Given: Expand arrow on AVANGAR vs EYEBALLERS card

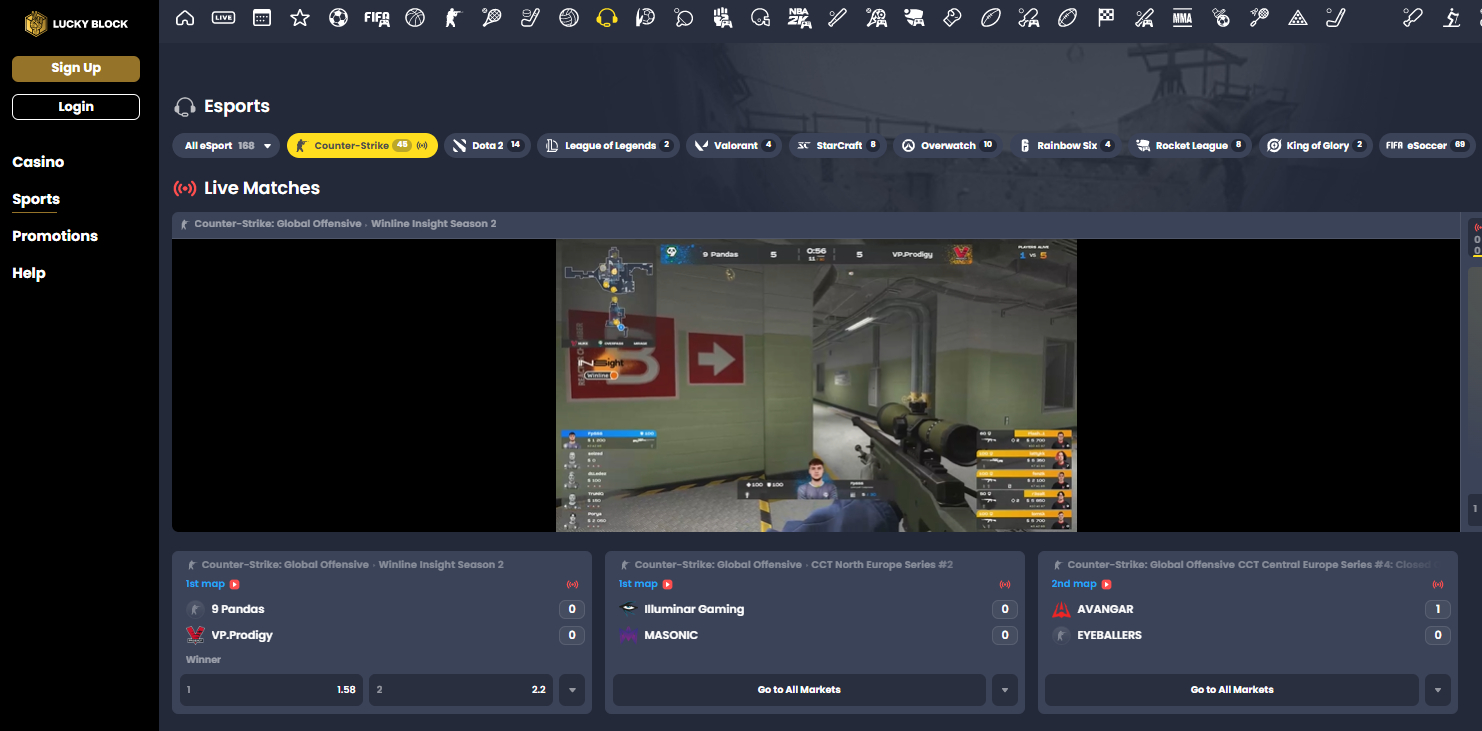Looking at the screenshot, I should 1437,690.
